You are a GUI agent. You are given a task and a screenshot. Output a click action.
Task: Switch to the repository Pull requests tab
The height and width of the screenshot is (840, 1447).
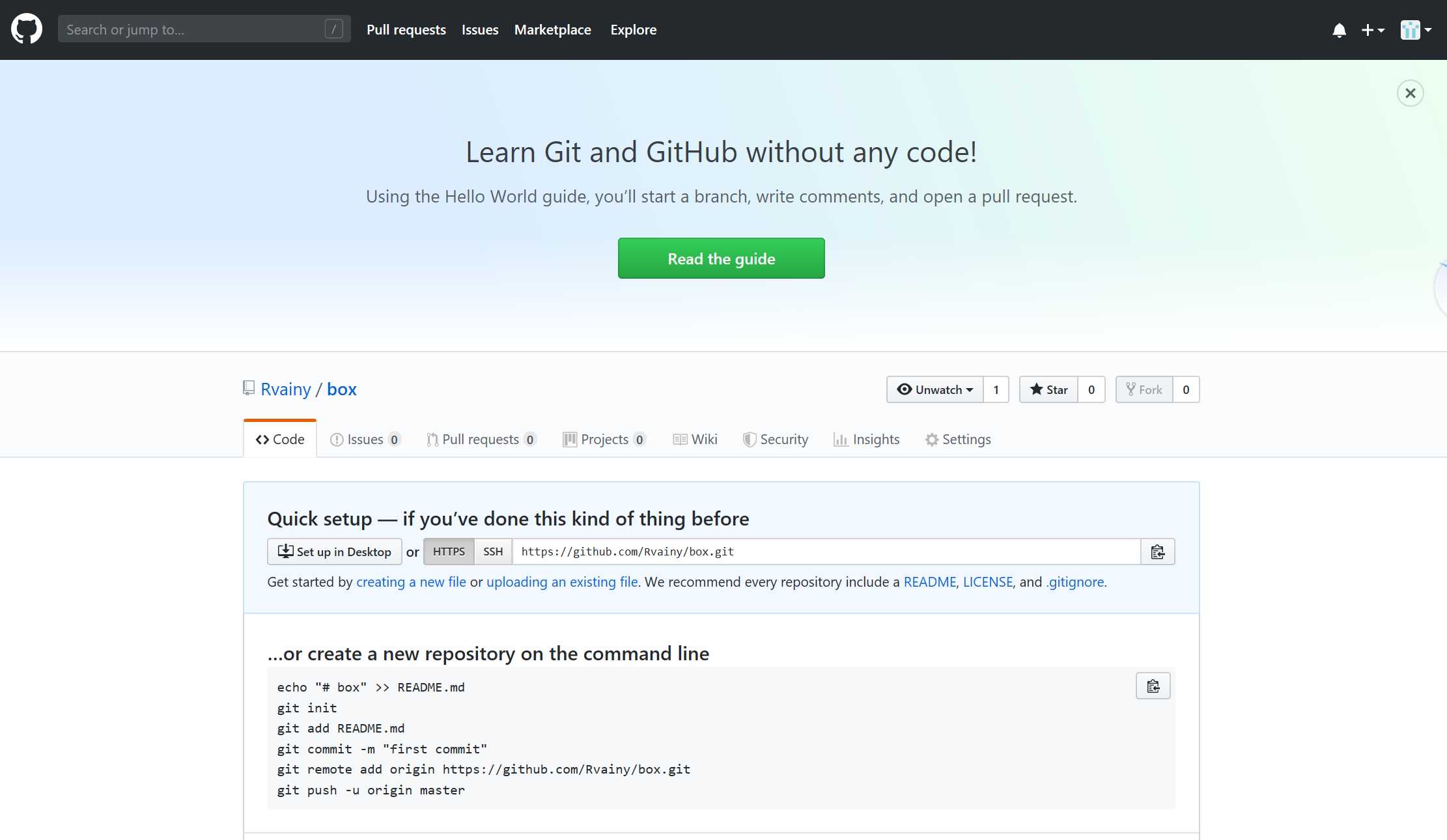point(481,440)
